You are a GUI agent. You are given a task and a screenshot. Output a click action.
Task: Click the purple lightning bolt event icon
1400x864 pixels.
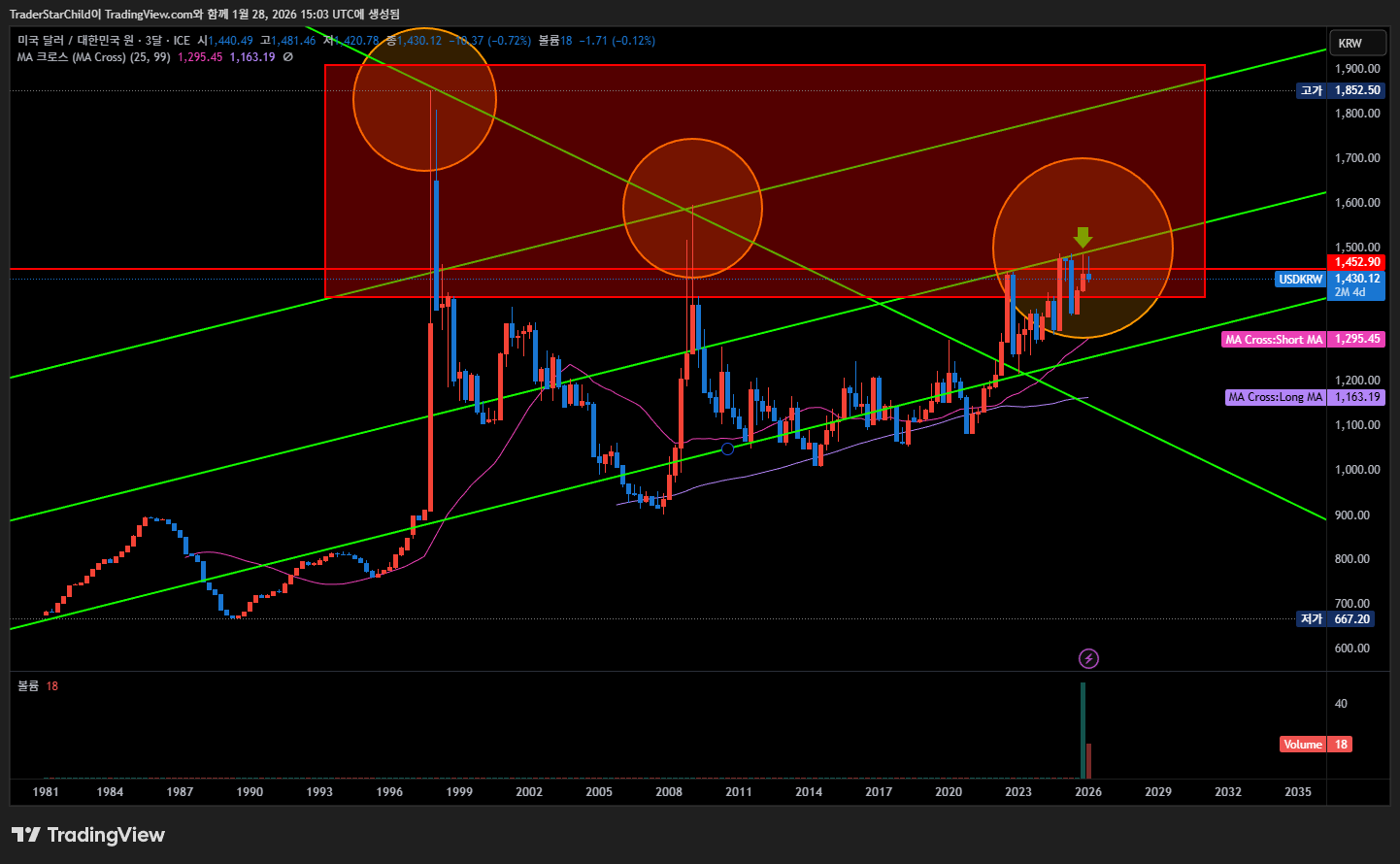click(x=1088, y=659)
